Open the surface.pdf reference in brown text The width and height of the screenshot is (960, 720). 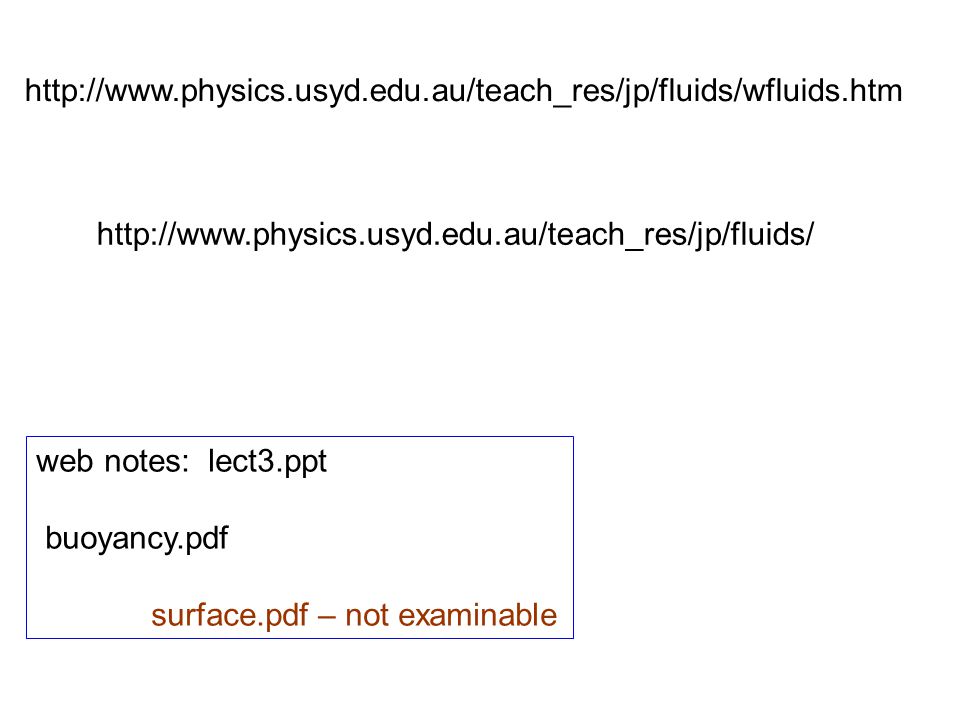coord(230,616)
